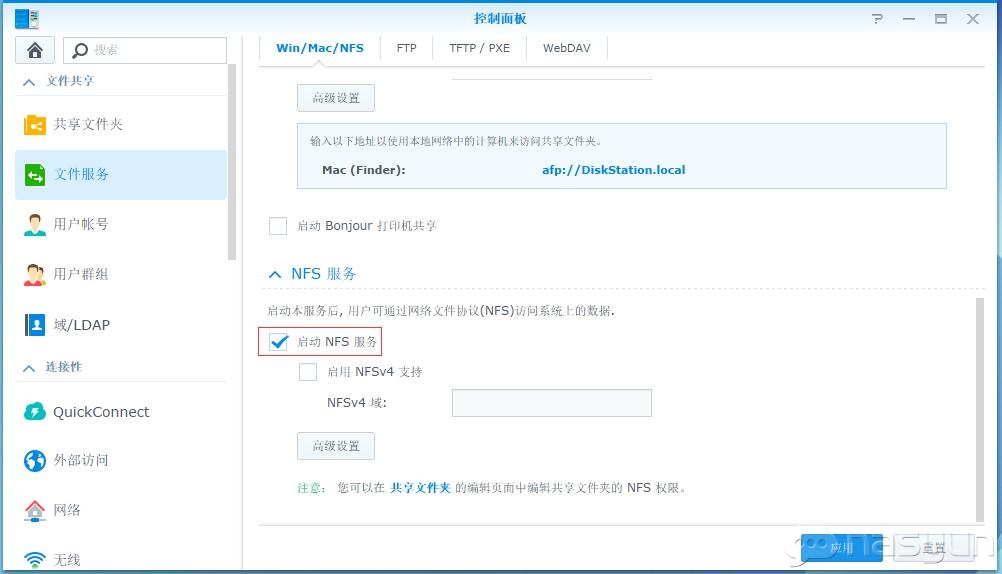
Task: Open the 域/LDAP directory icon
Action: (35, 325)
